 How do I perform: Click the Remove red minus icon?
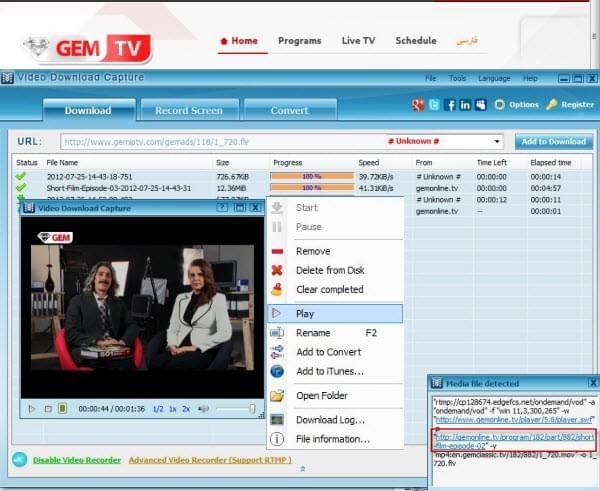click(x=277, y=251)
